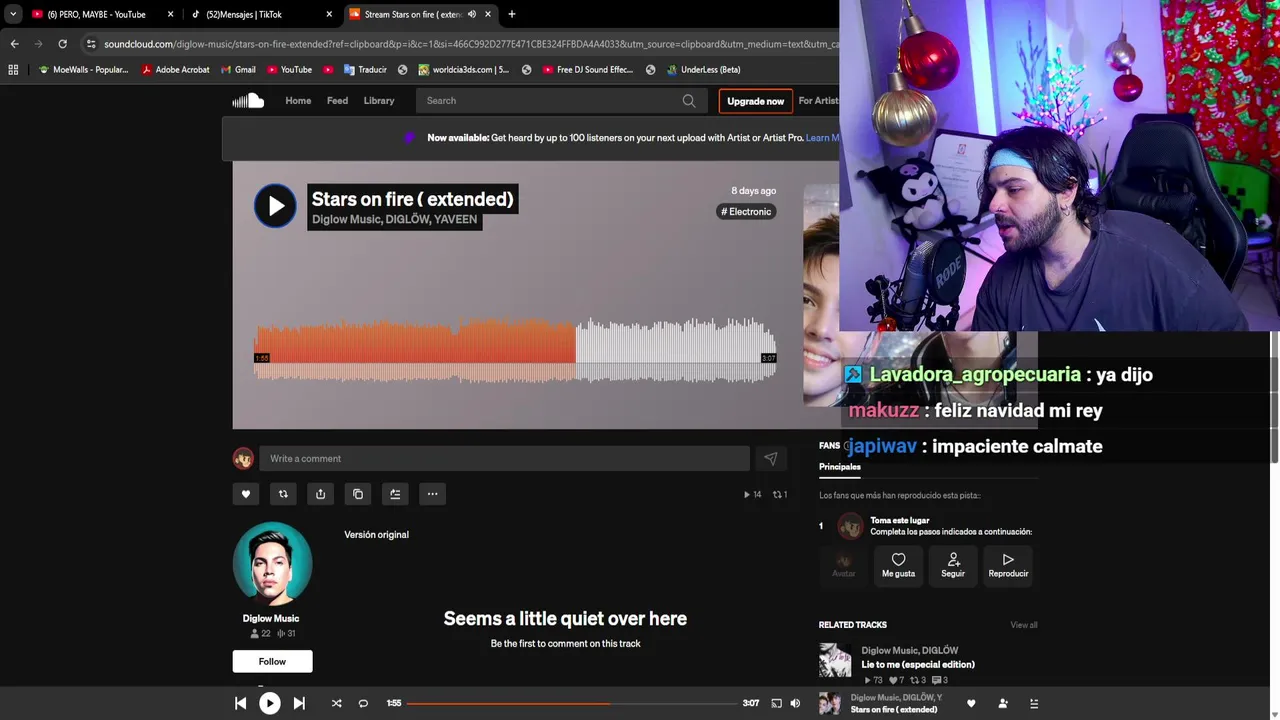Seek using the bottom player progress bar
Screen dimensions: 1280x720
point(572,703)
